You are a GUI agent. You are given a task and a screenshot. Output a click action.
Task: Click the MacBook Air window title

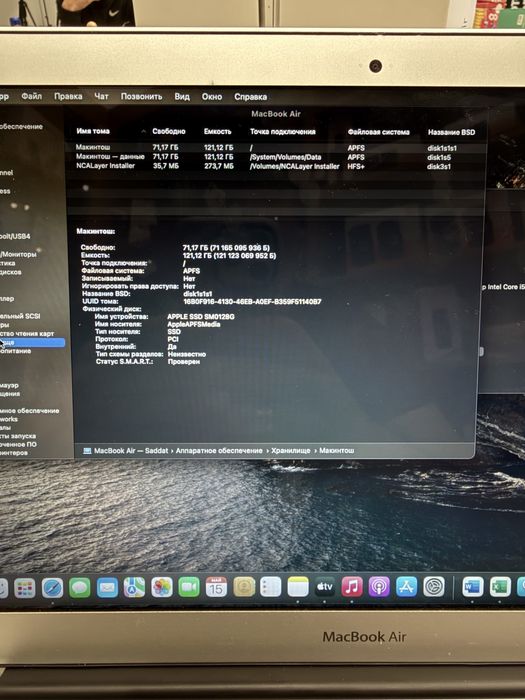[276, 114]
